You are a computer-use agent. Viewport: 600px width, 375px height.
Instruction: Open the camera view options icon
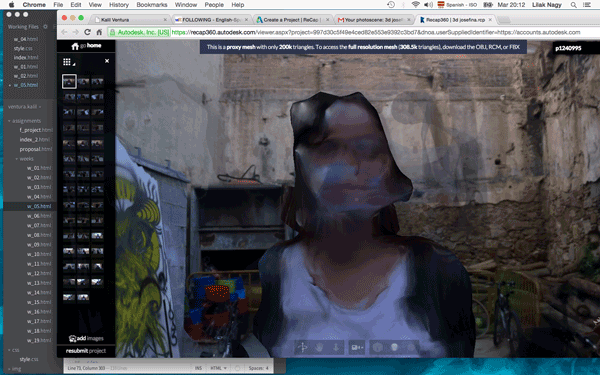[357, 347]
